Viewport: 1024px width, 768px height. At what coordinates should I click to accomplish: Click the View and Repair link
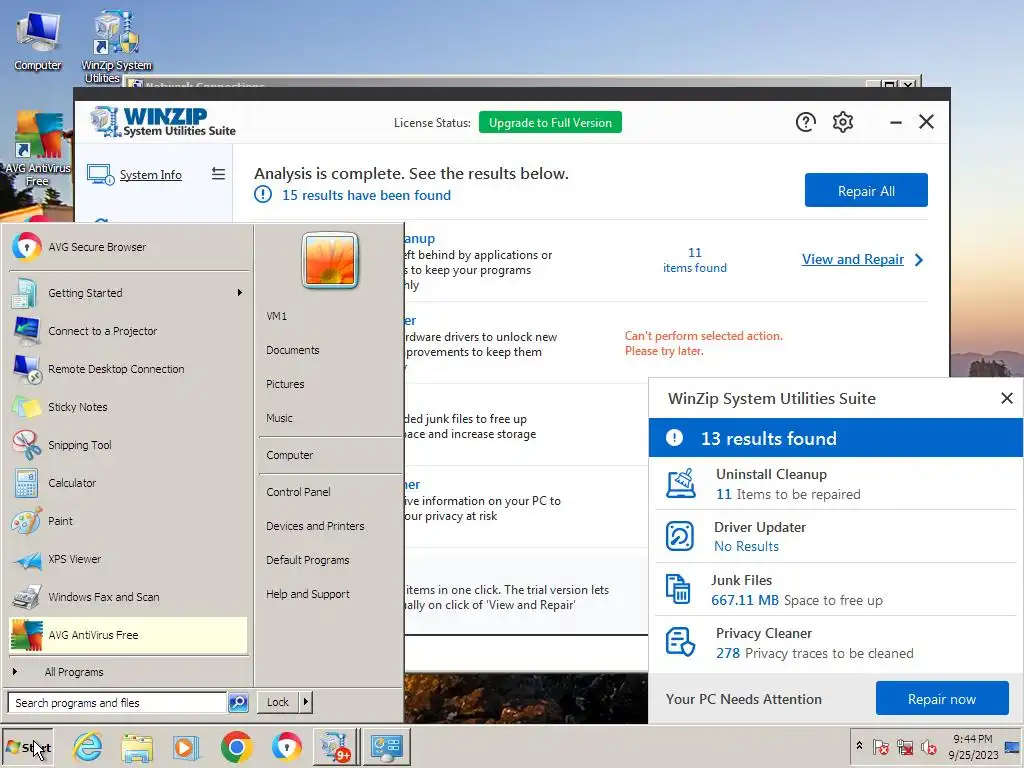(x=853, y=259)
